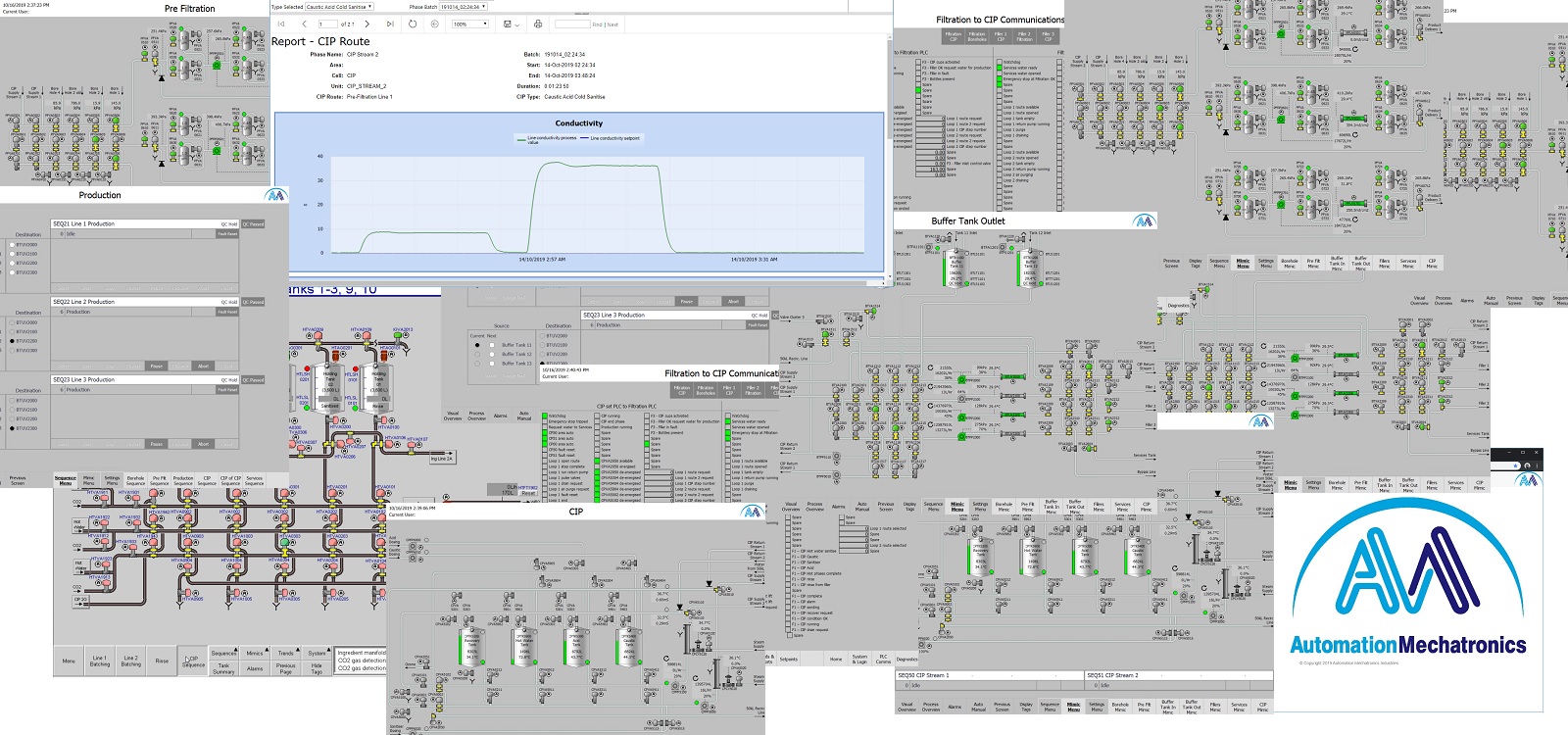This screenshot has width=1568, height=735.
Task: Print the CIP Route report
Action: tap(538, 24)
